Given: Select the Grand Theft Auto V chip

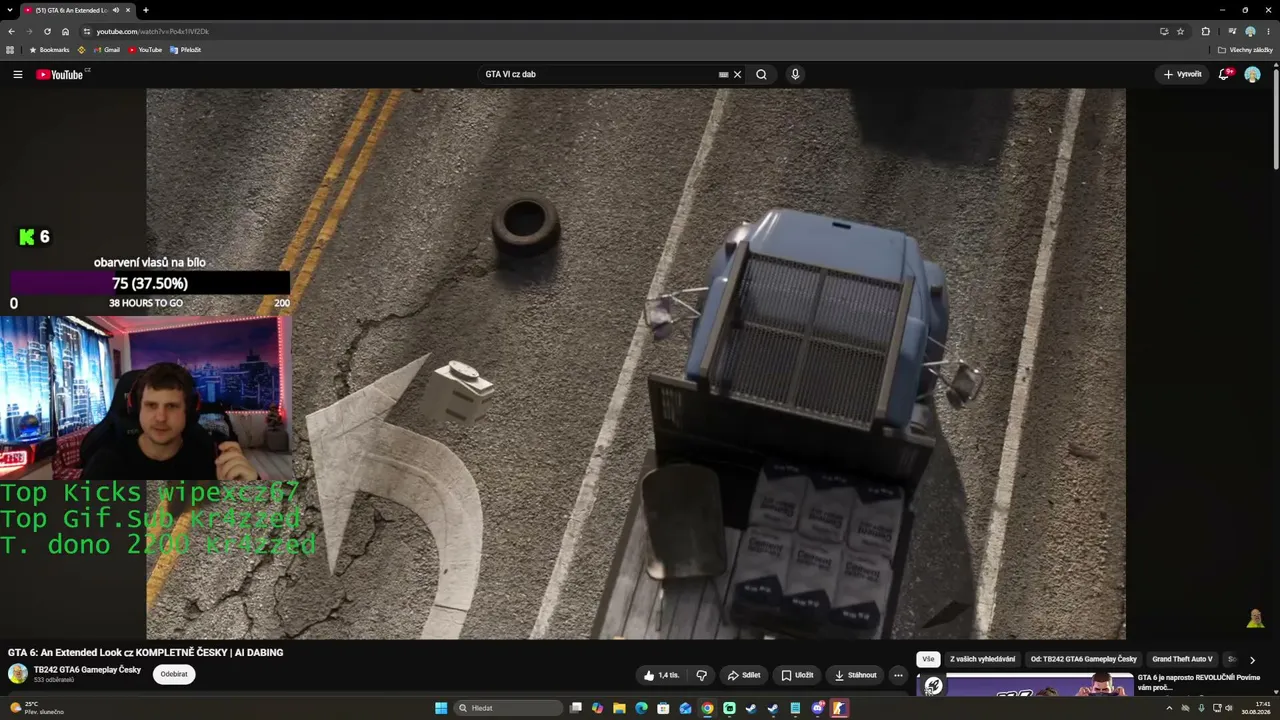Looking at the screenshot, I should coord(1182,659).
